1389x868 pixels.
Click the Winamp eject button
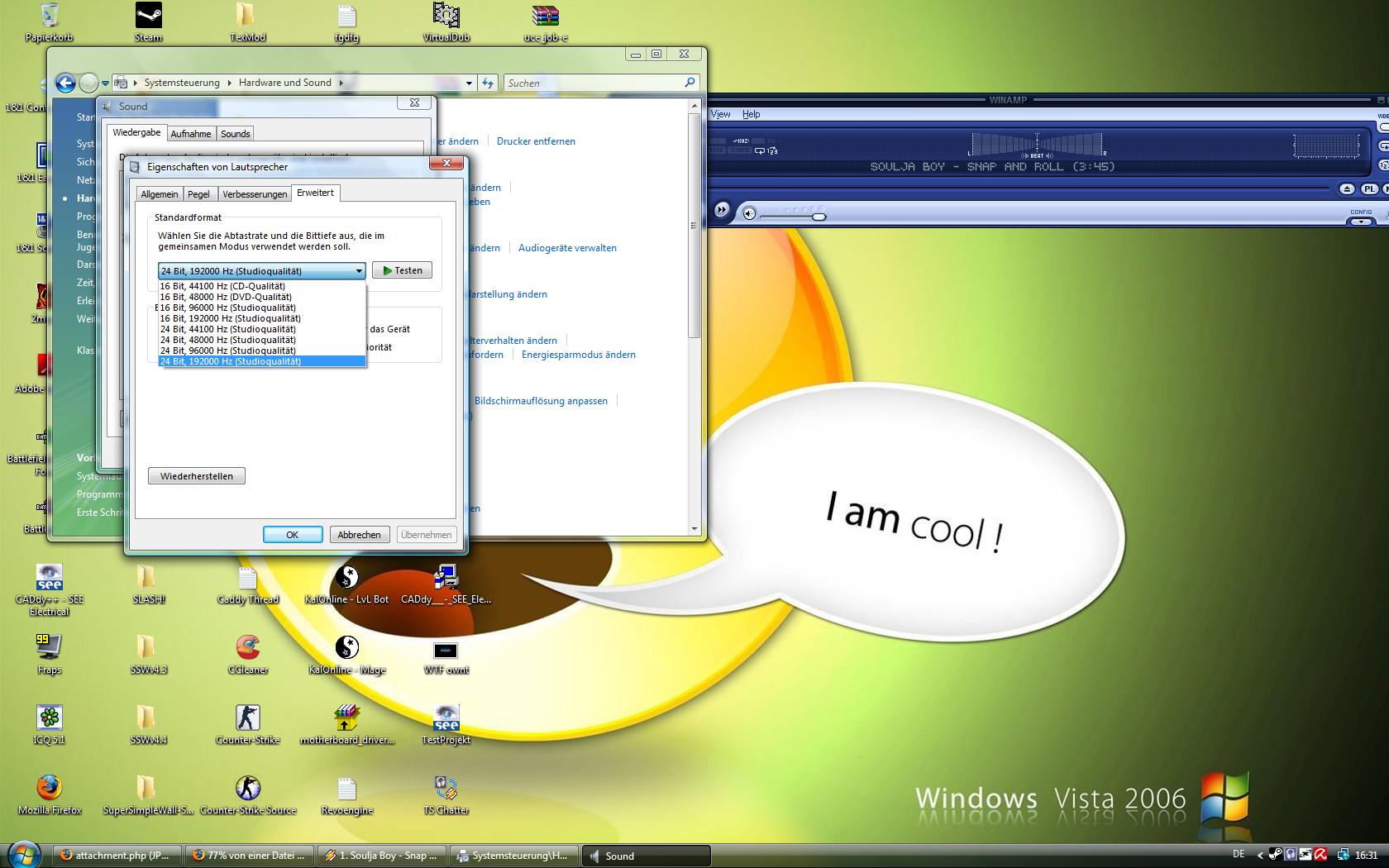[x=1347, y=188]
